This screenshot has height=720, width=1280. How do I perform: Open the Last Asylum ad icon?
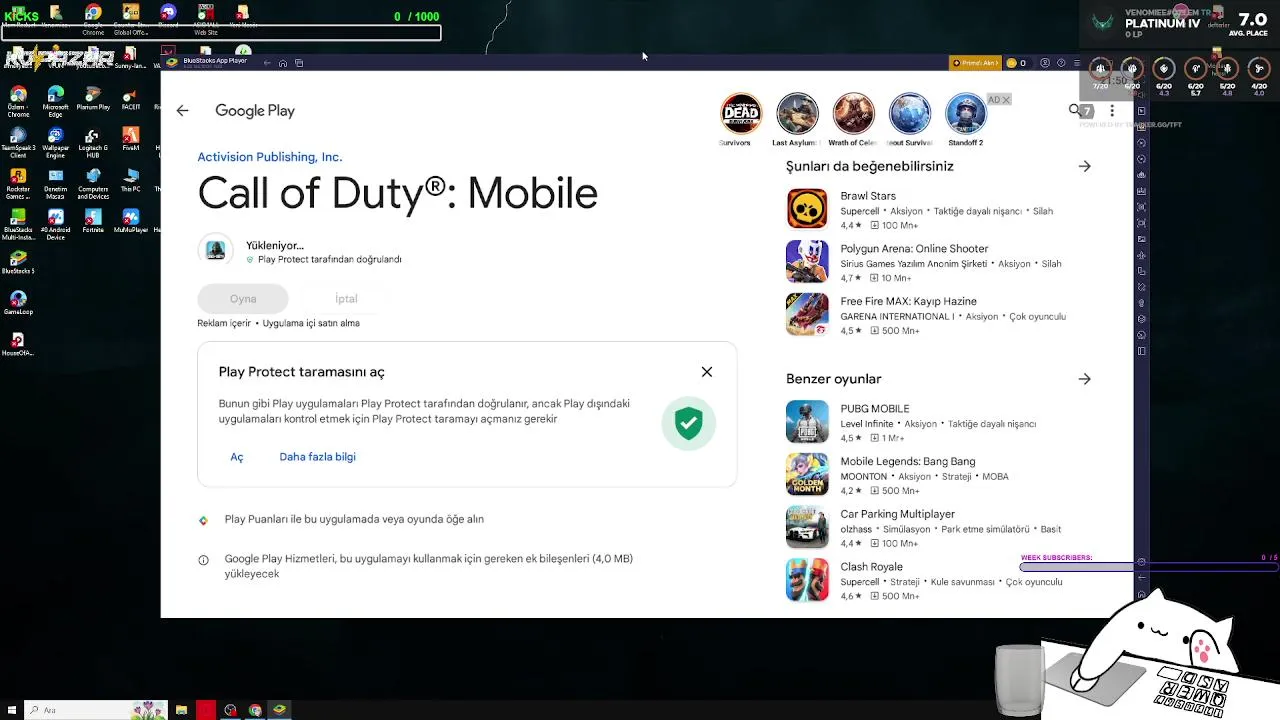click(797, 113)
